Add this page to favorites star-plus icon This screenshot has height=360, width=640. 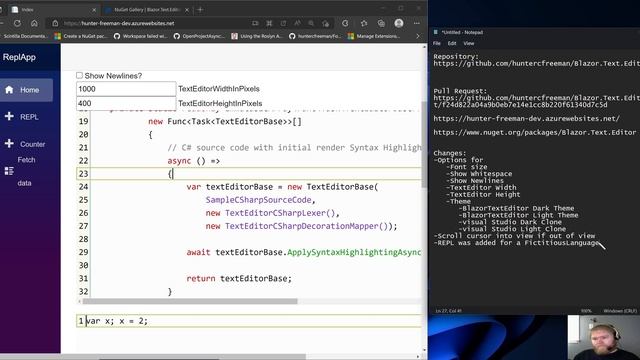click(325, 23)
